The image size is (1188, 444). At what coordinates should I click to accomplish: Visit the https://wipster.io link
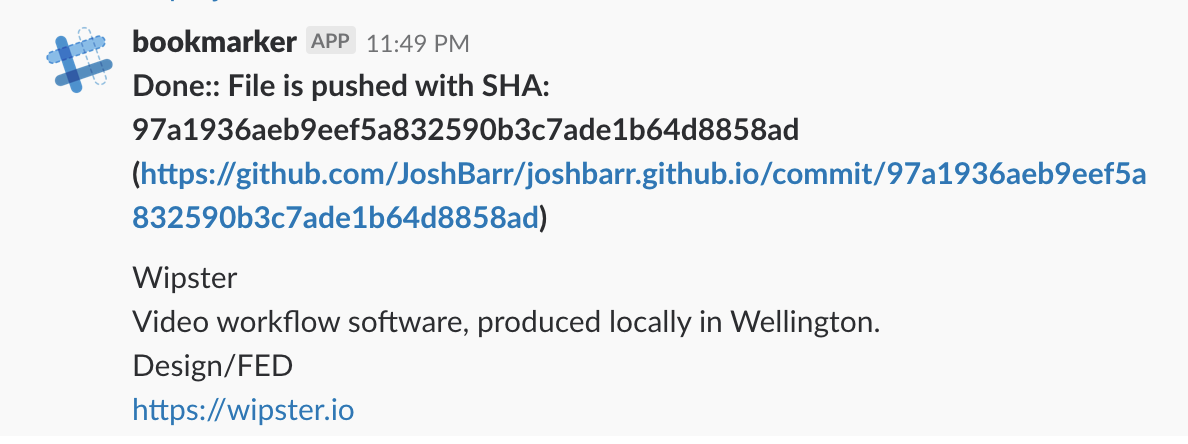click(243, 409)
